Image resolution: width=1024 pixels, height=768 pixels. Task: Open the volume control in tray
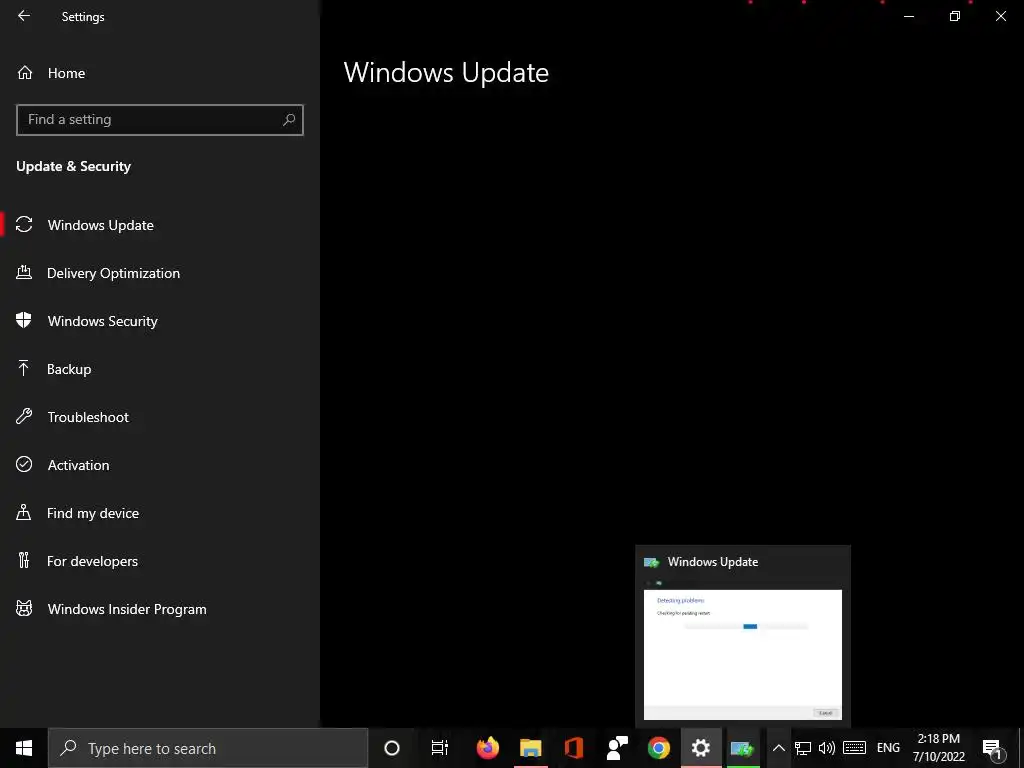coord(827,748)
